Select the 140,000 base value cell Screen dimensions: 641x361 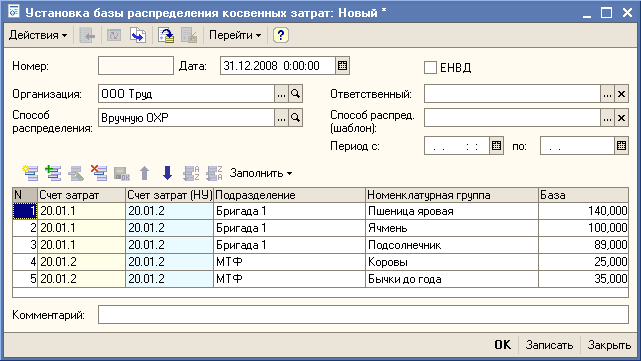583,211
